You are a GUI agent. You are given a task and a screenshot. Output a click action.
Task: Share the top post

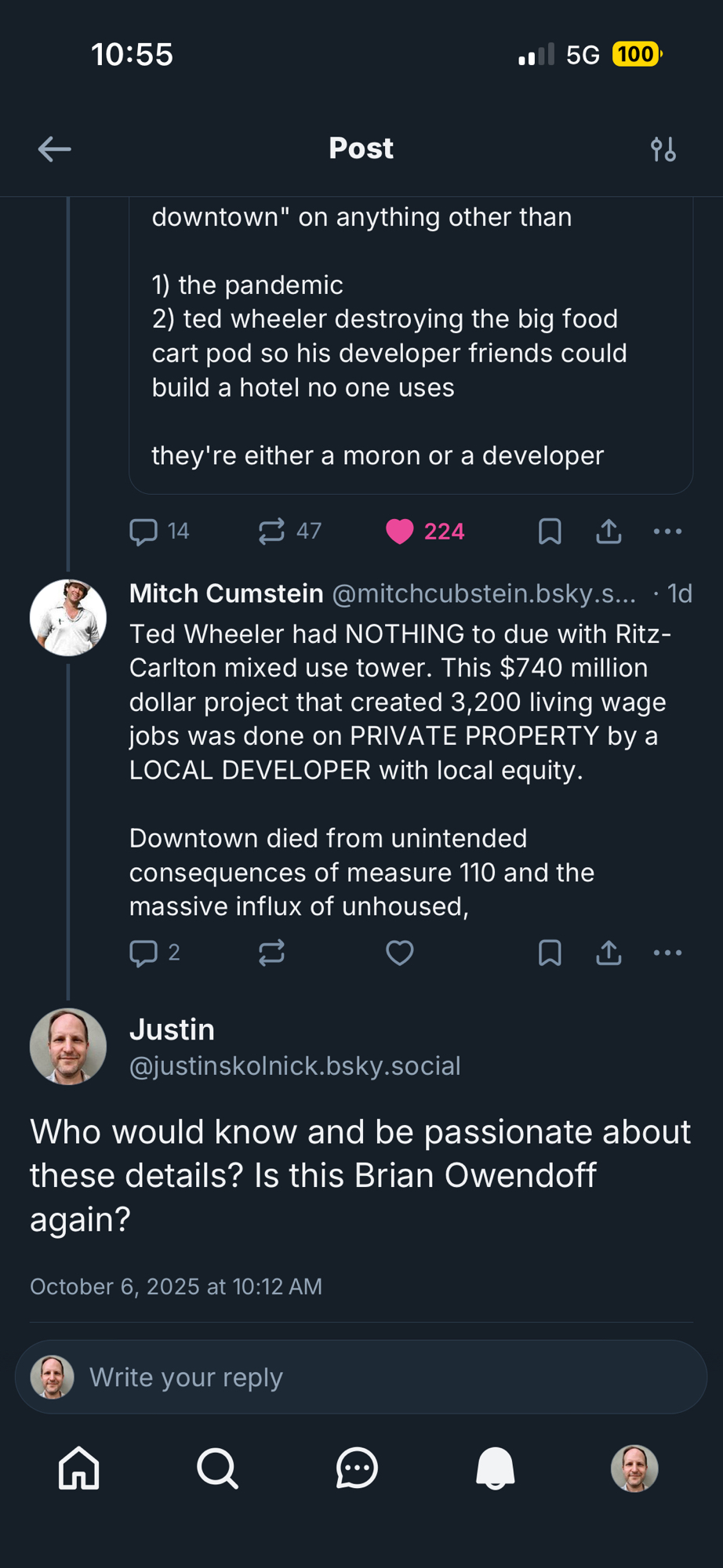609,532
